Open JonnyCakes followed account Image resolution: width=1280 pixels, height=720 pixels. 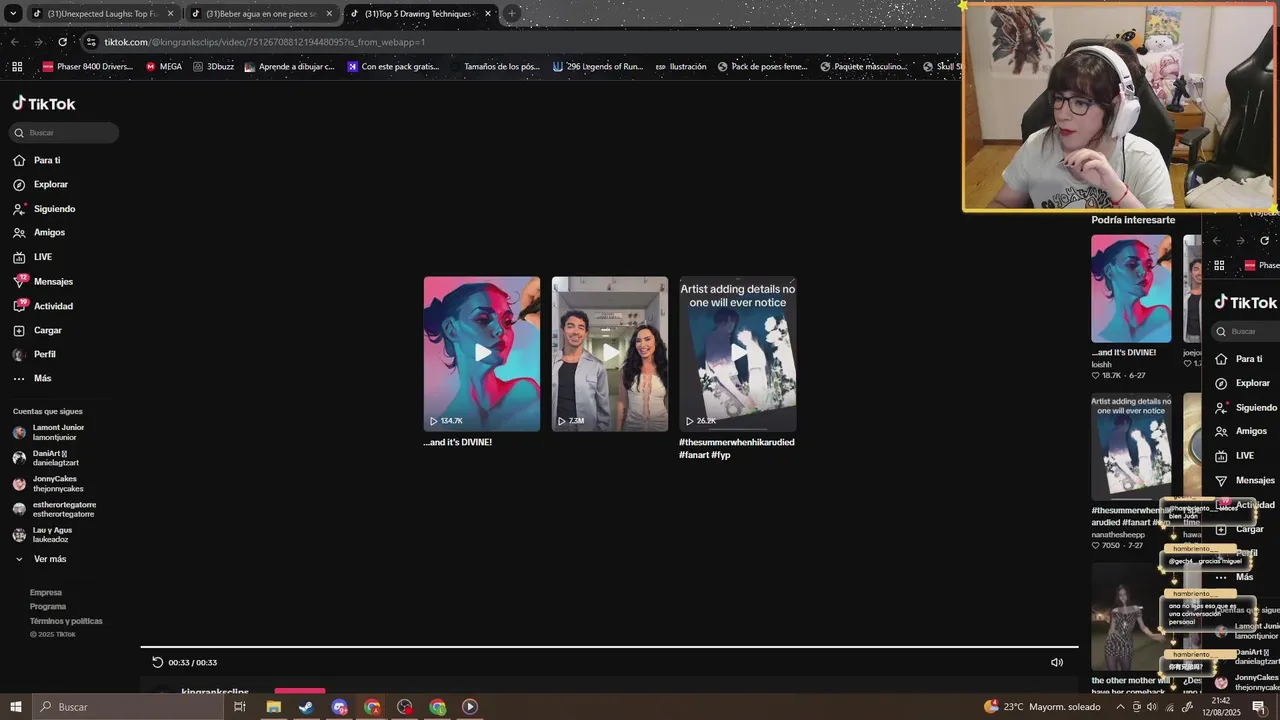[x=48, y=484]
